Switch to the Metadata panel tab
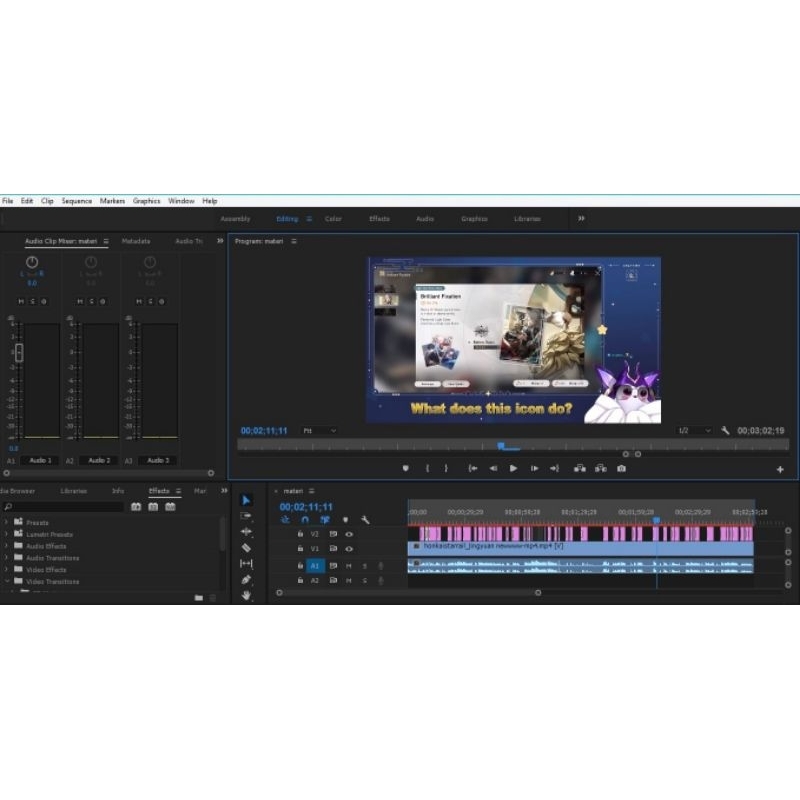The width and height of the screenshot is (800, 800). coord(136,241)
